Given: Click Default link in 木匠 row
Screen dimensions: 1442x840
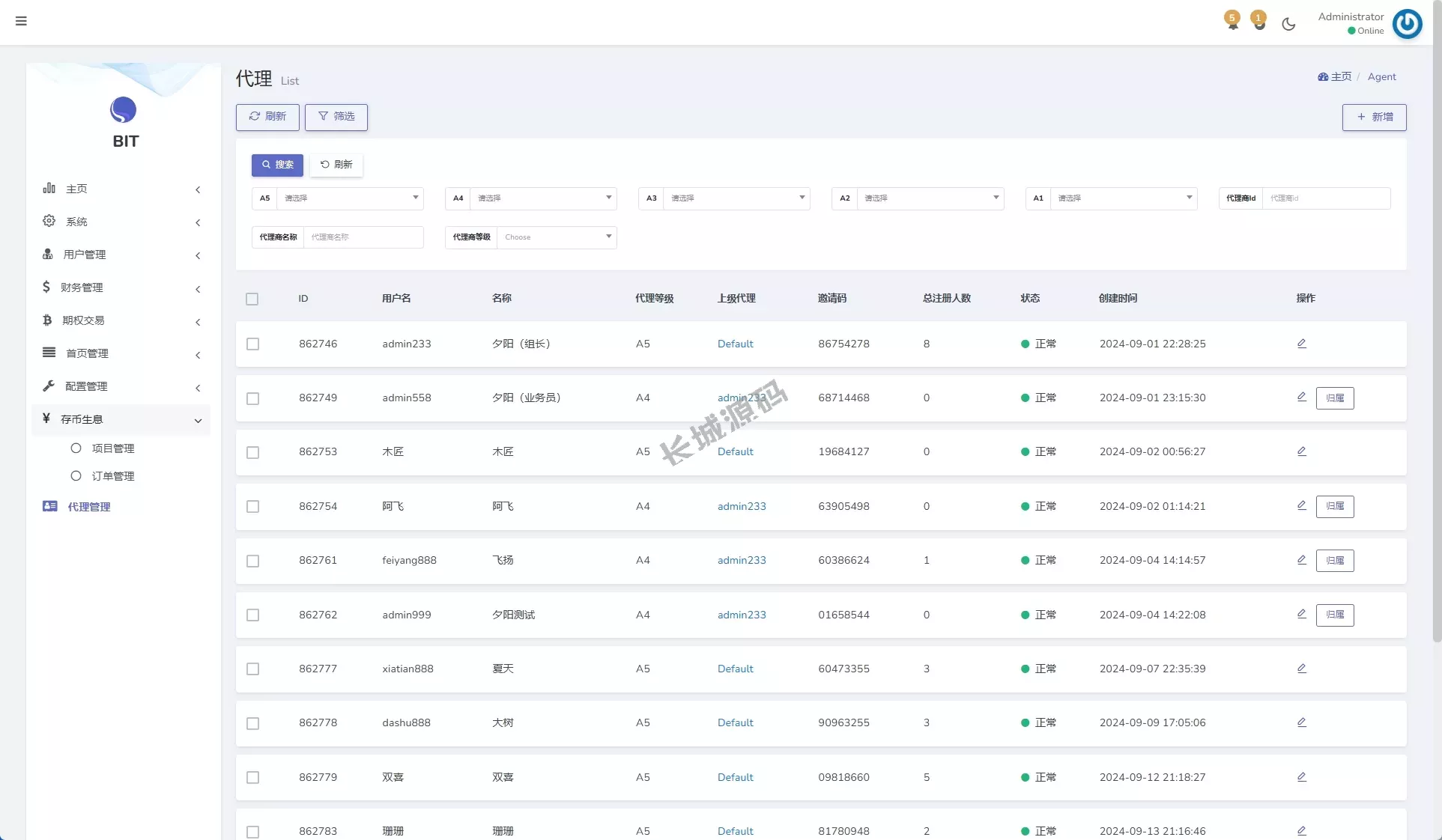Looking at the screenshot, I should click(736, 451).
